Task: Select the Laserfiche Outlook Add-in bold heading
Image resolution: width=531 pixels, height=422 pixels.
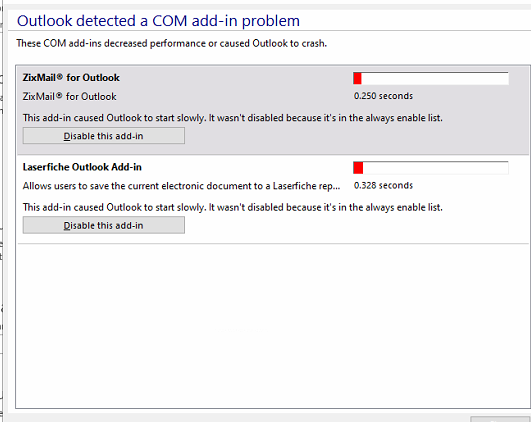Action: (82, 167)
